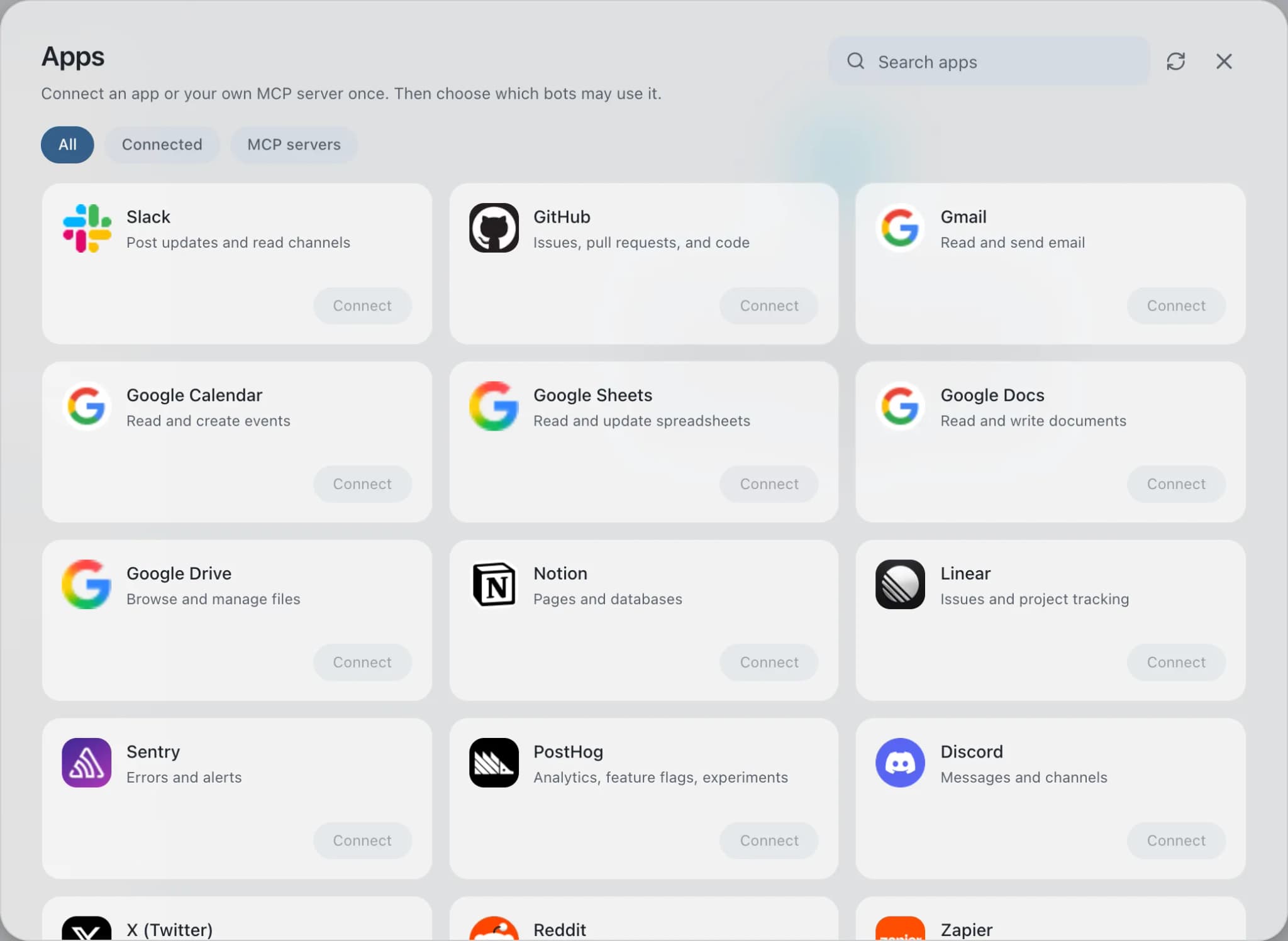Image resolution: width=1288 pixels, height=941 pixels.
Task: Connect the Sentry app
Action: 362,840
